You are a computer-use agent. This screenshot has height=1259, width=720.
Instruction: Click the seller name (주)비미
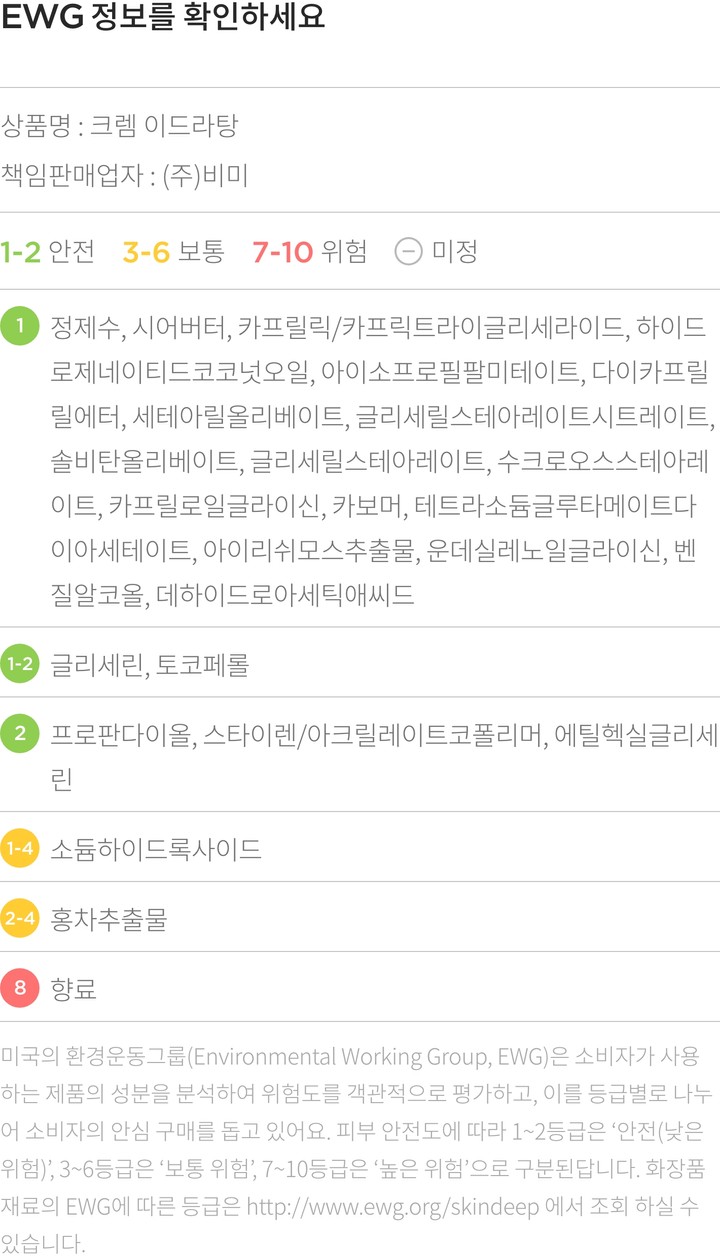(x=204, y=176)
